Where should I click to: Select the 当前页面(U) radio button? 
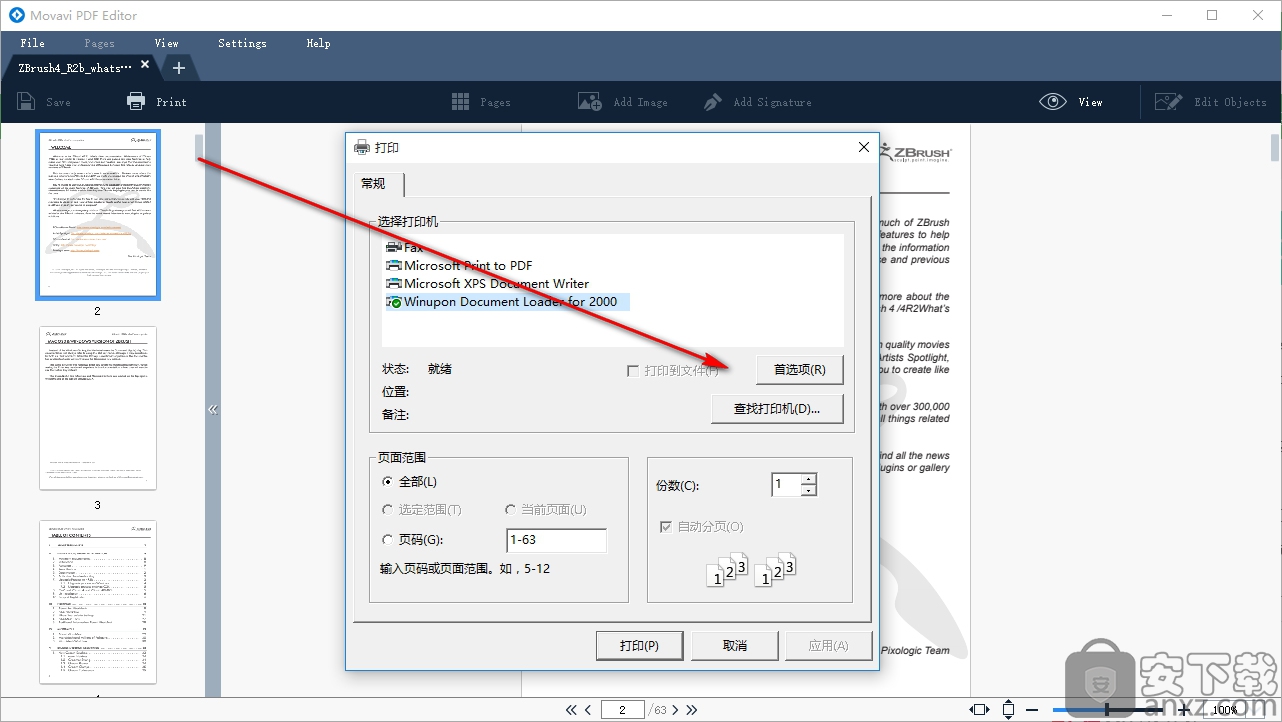[511, 510]
